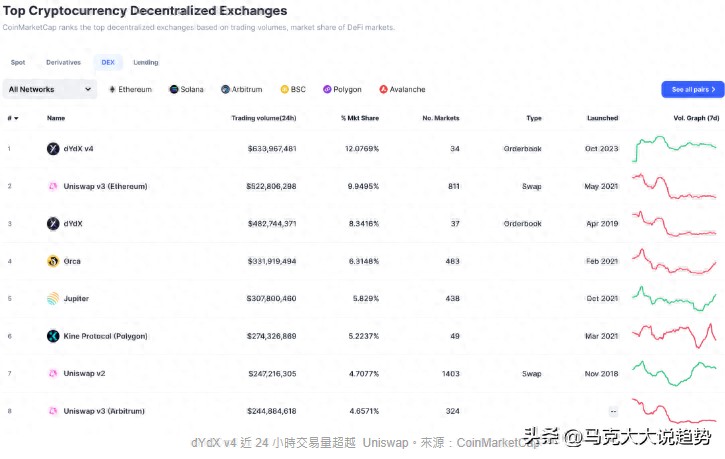This screenshot has width=725, height=459.
Task: Click the Kine Protocol (Polygon) logo icon
Action: pos(53,336)
